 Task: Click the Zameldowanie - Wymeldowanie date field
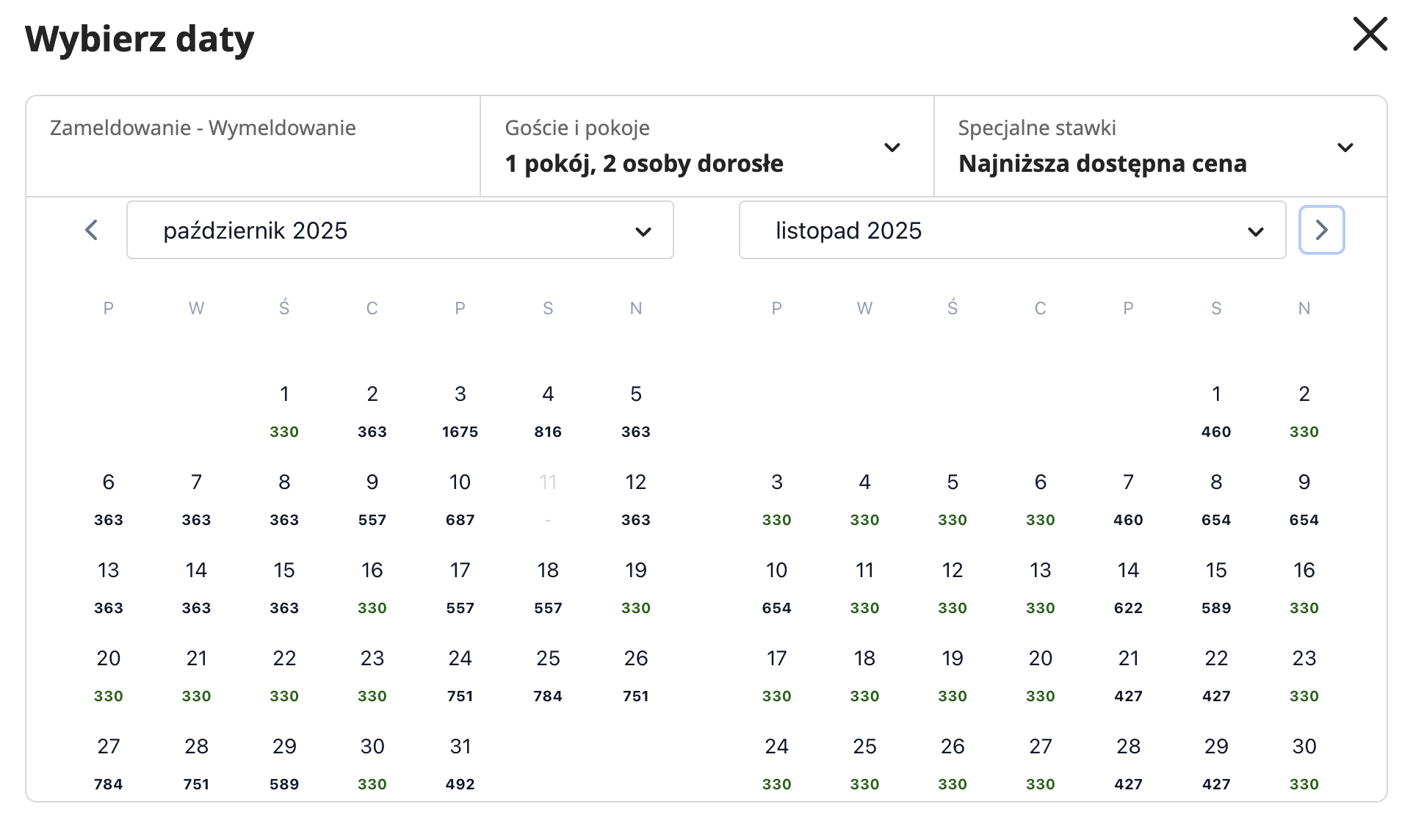coord(253,147)
